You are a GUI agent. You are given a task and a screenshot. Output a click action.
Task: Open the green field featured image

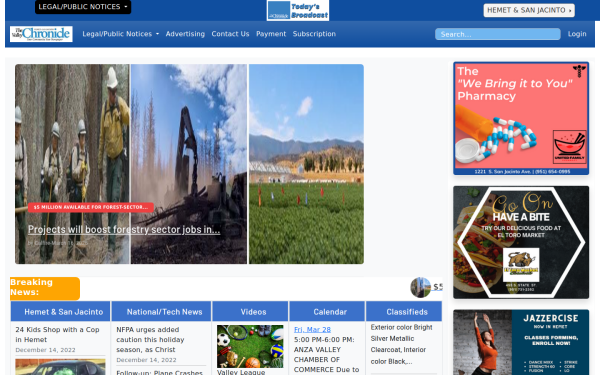click(306, 164)
